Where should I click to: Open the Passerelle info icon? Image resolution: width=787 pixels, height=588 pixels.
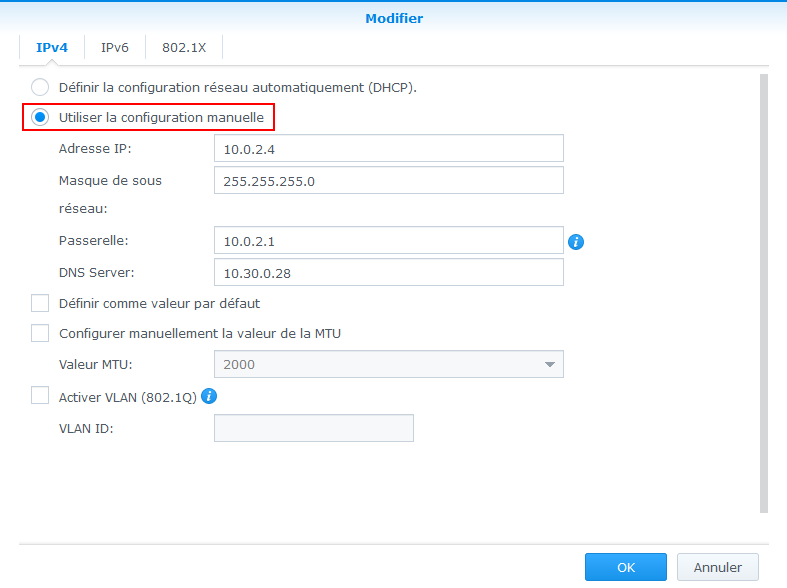click(x=576, y=242)
